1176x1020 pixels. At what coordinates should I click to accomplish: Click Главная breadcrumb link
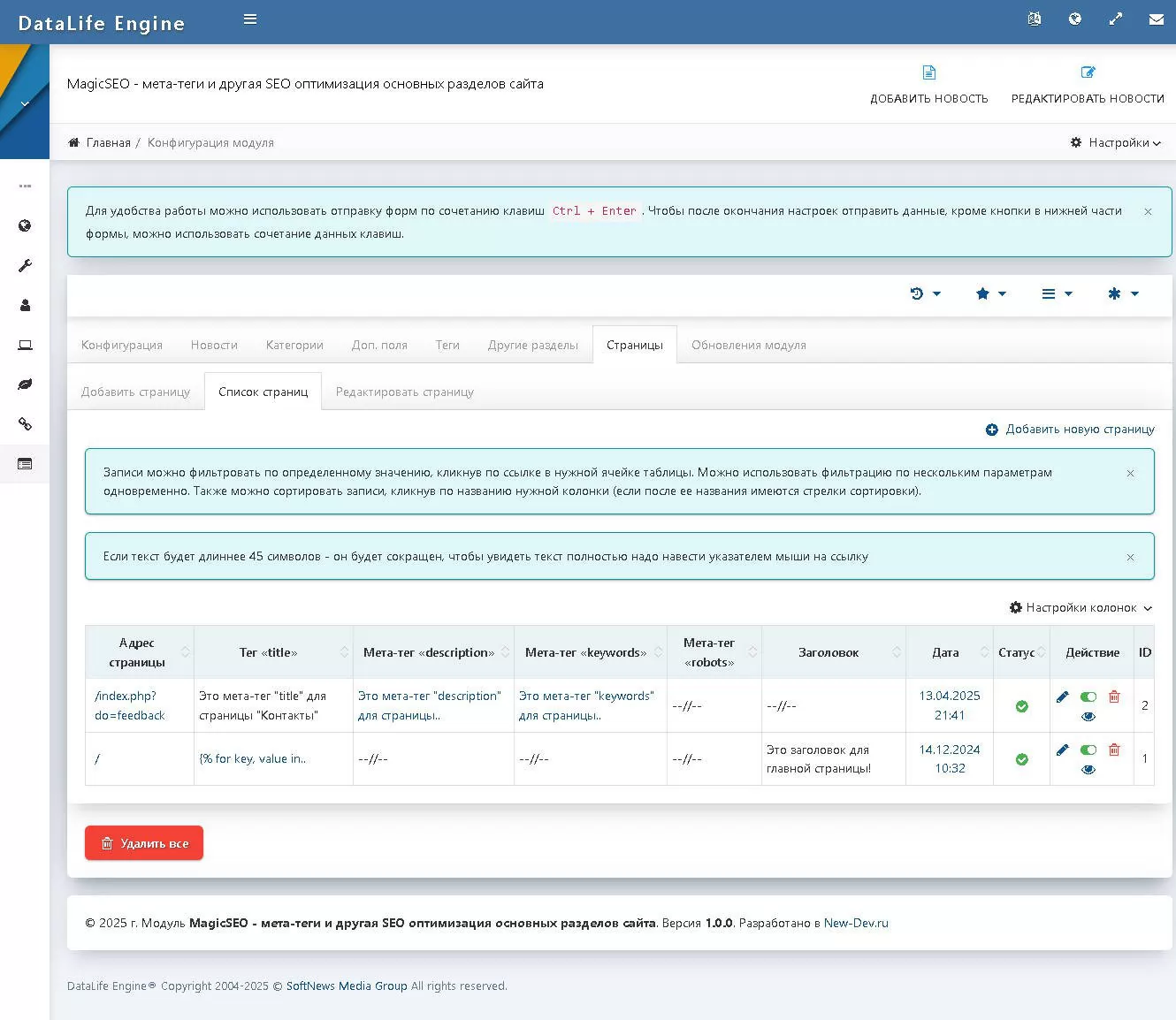pos(108,142)
